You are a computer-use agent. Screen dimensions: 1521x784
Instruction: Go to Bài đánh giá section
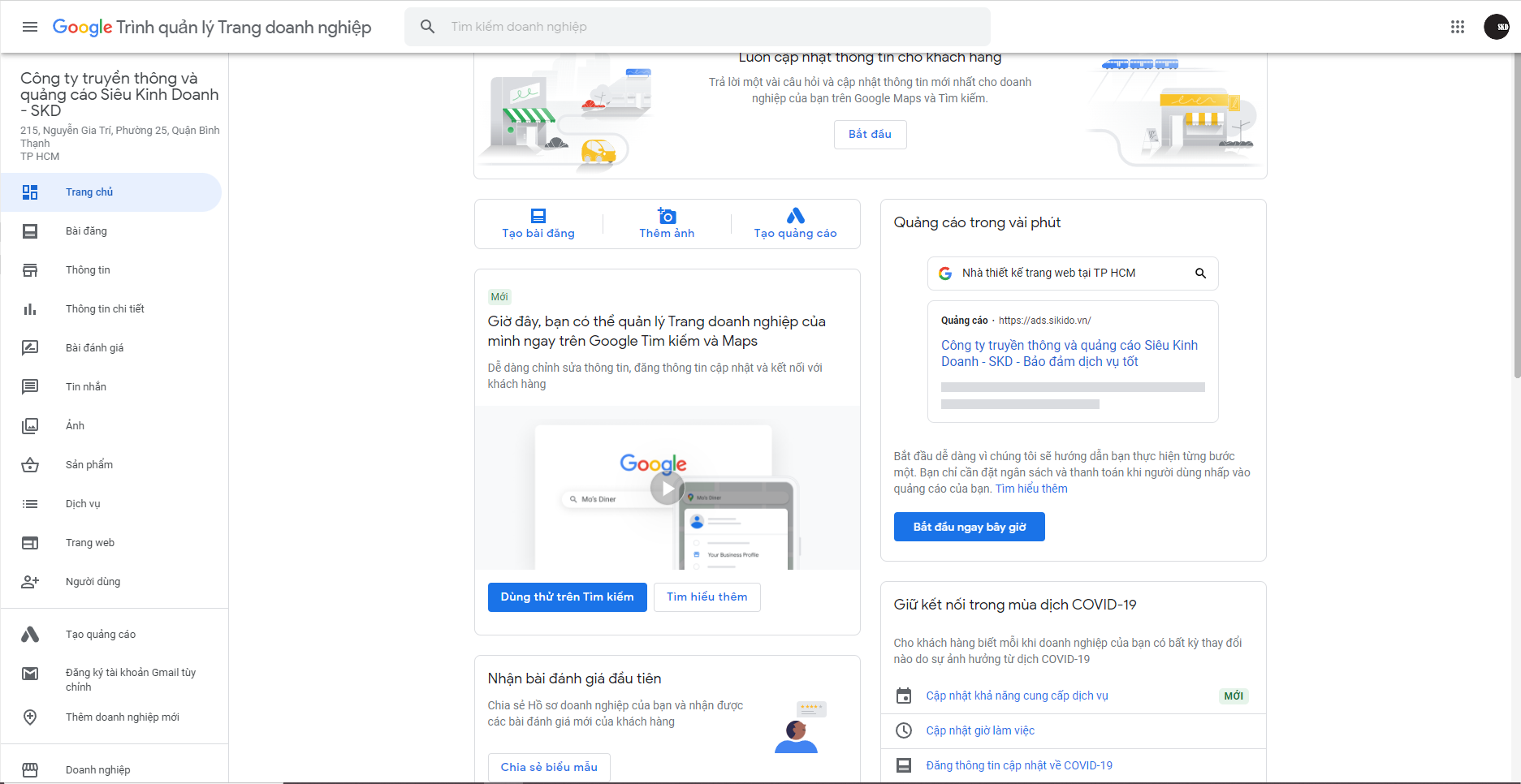[x=111, y=348]
